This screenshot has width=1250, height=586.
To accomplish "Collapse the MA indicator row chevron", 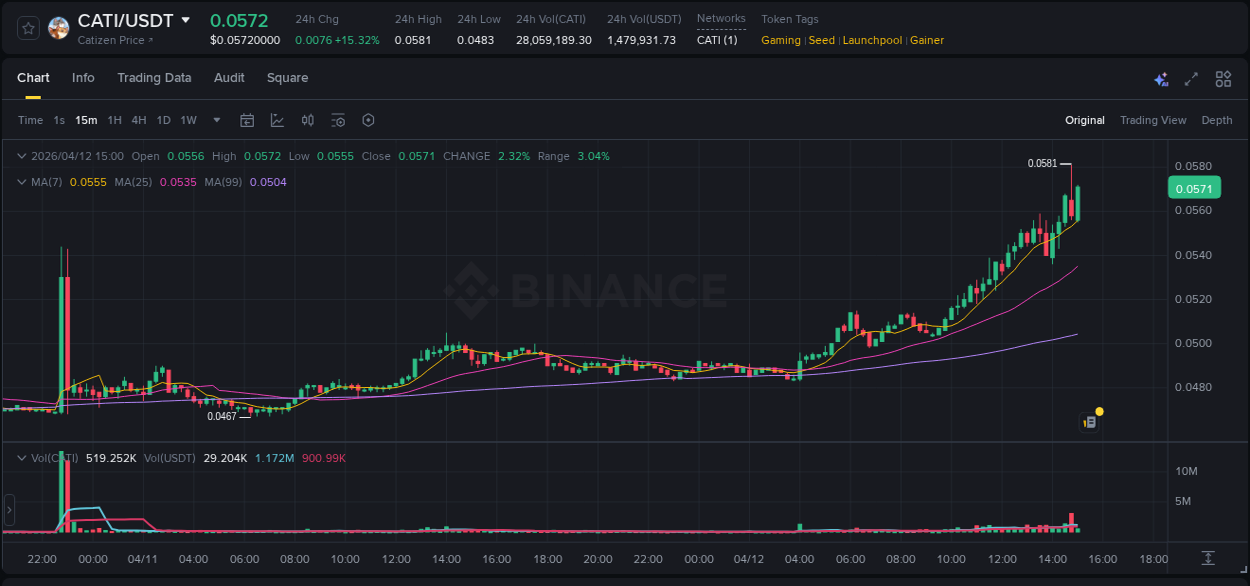I will click(20, 182).
